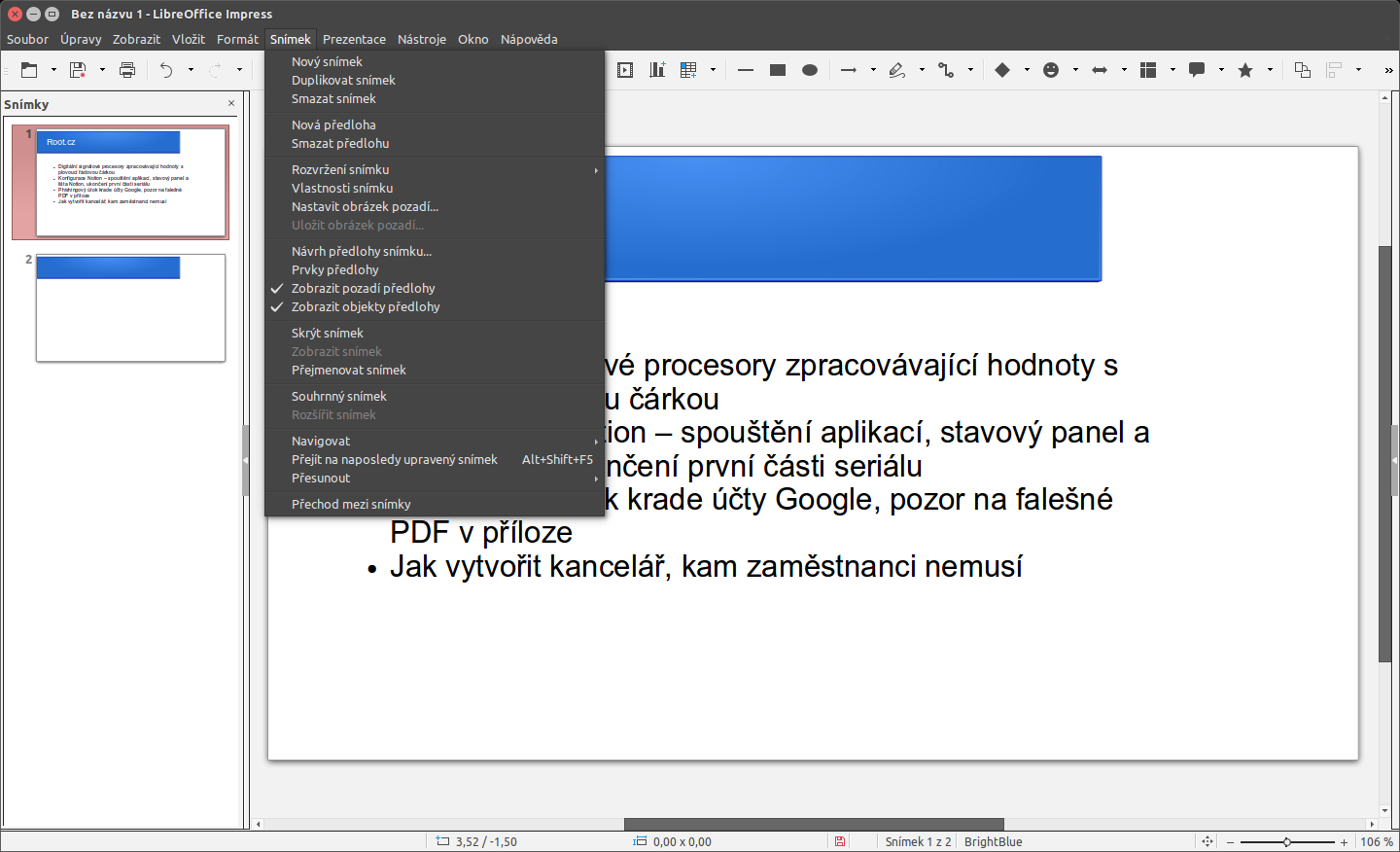Open the Prezentace menu

(354, 39)
